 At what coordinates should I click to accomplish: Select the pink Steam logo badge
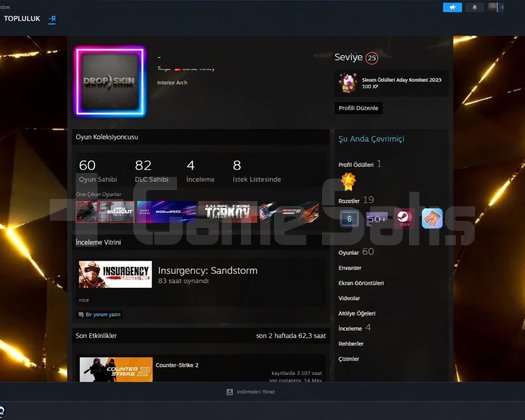[404, 218]
